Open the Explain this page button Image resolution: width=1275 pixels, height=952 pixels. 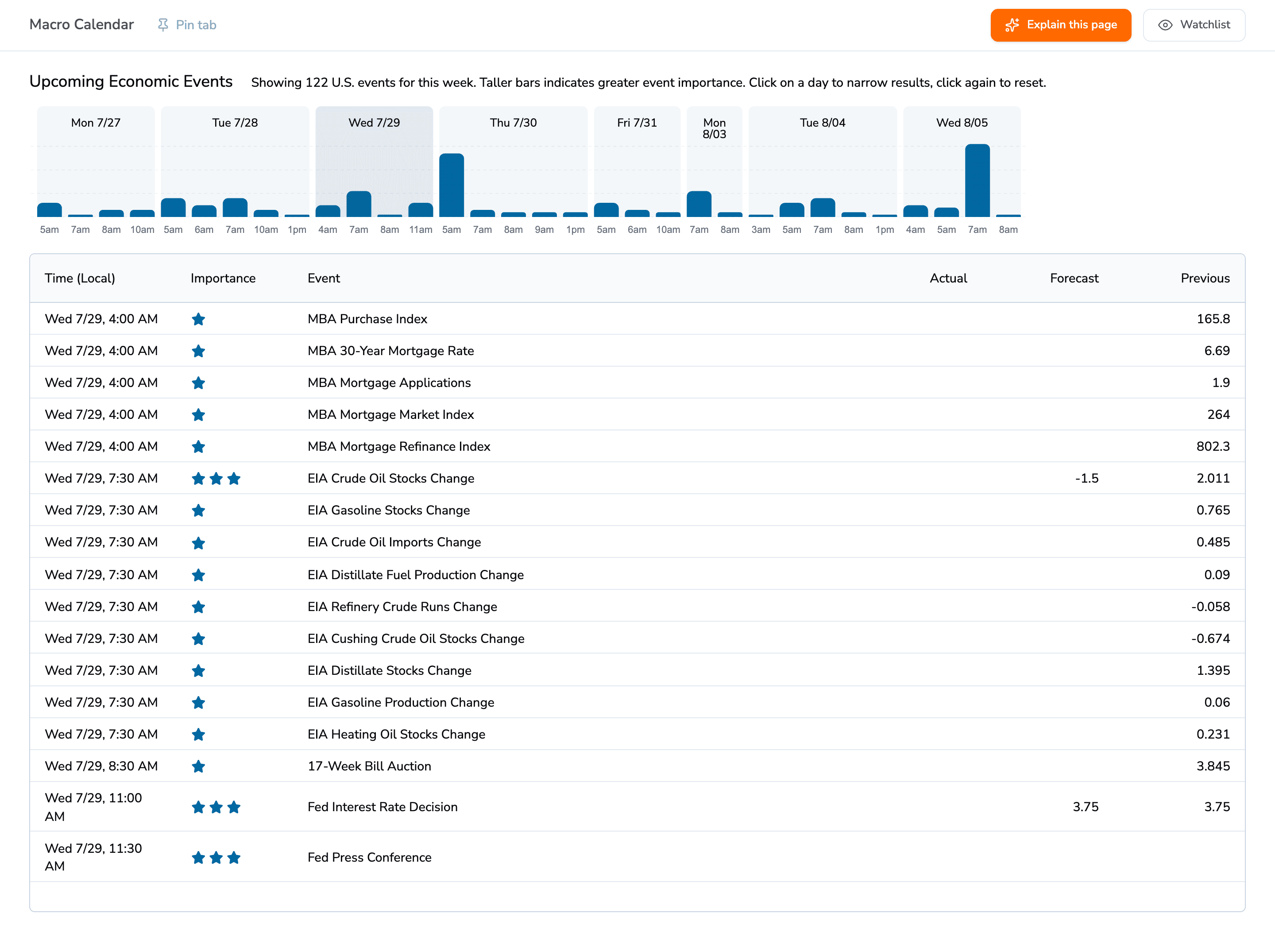coord(1061,25)
